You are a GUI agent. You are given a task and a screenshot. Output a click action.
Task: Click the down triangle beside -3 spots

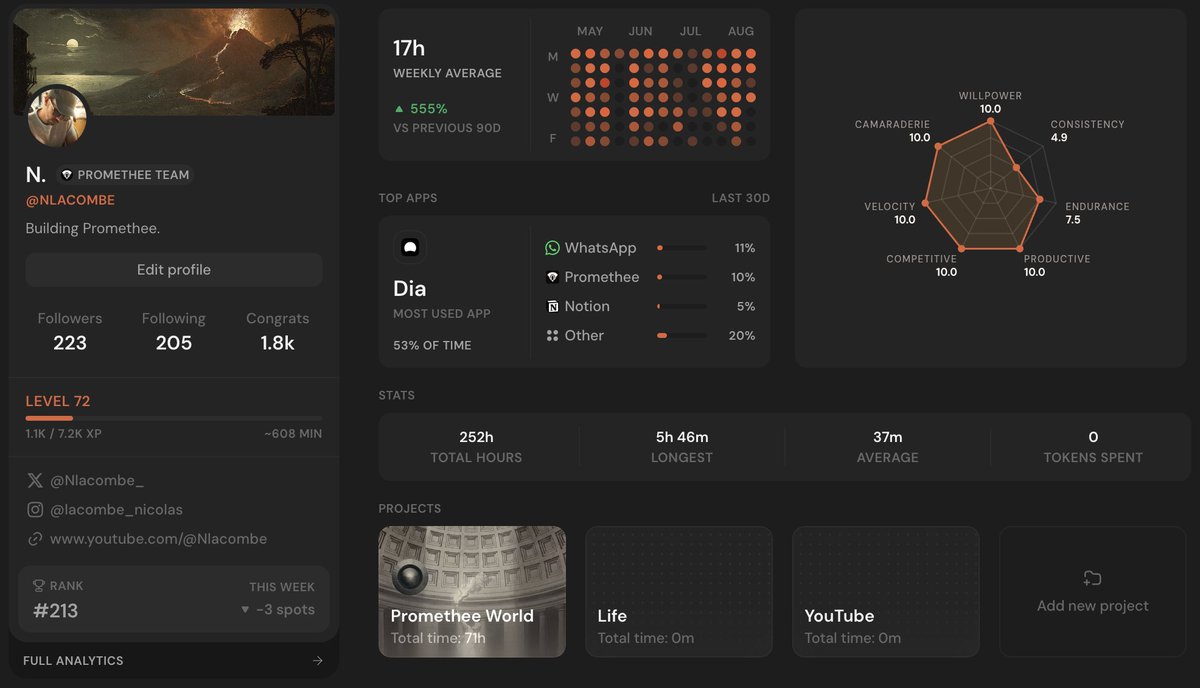point(245,610)
